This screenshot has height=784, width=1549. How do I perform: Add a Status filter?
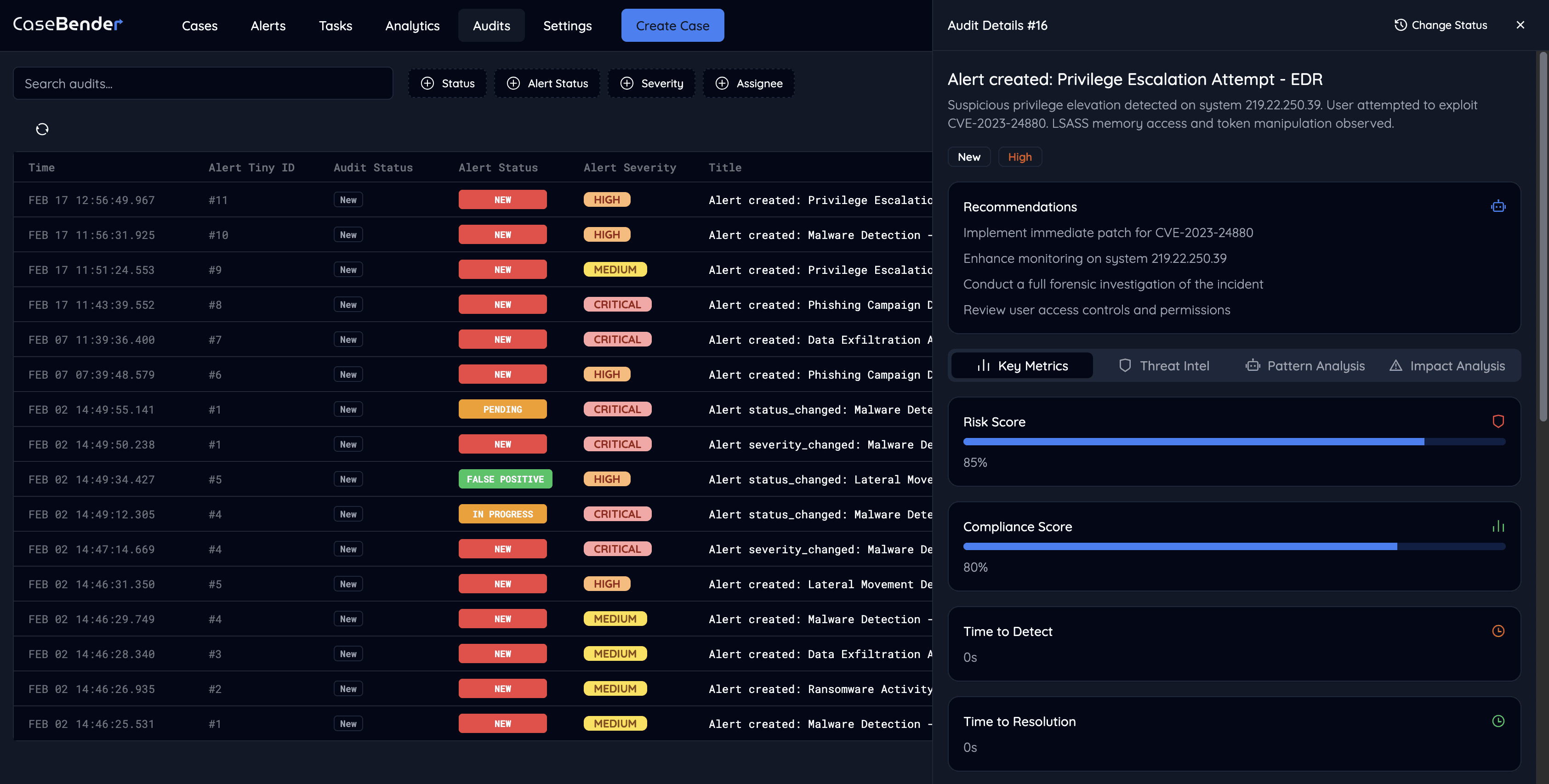coord(447,84)
